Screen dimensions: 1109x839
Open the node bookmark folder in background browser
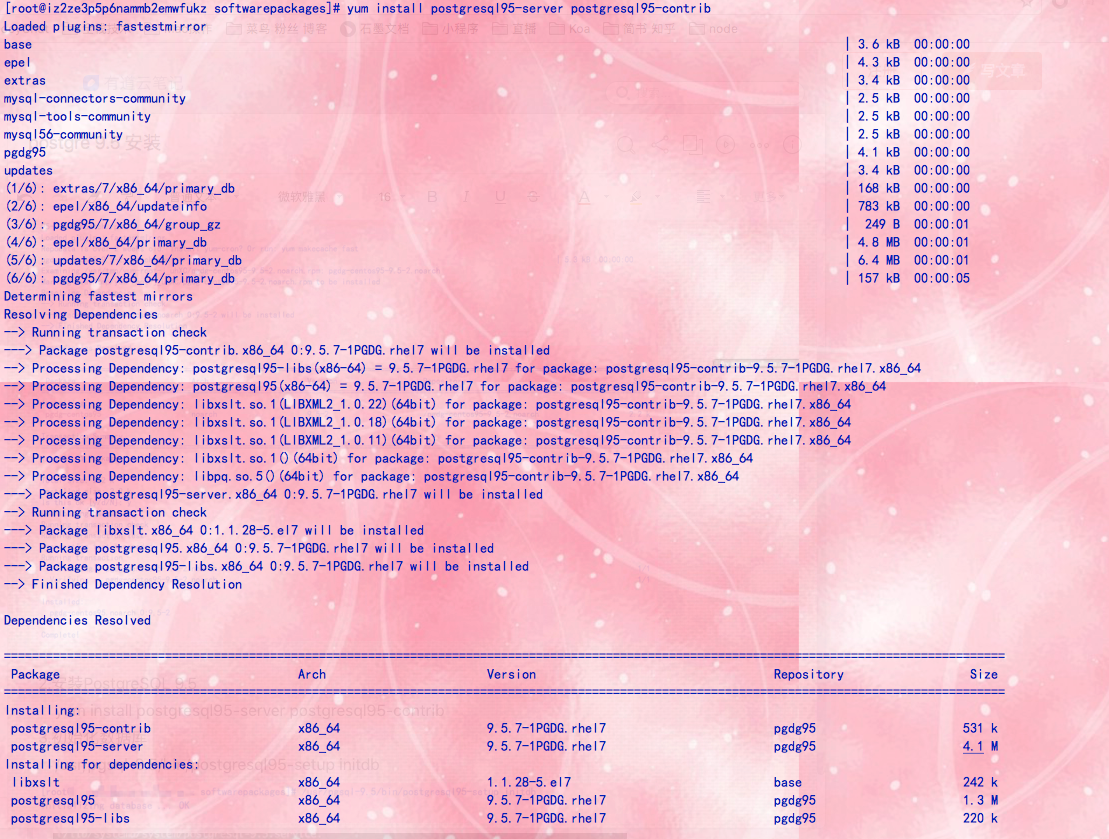coord(714,29)
